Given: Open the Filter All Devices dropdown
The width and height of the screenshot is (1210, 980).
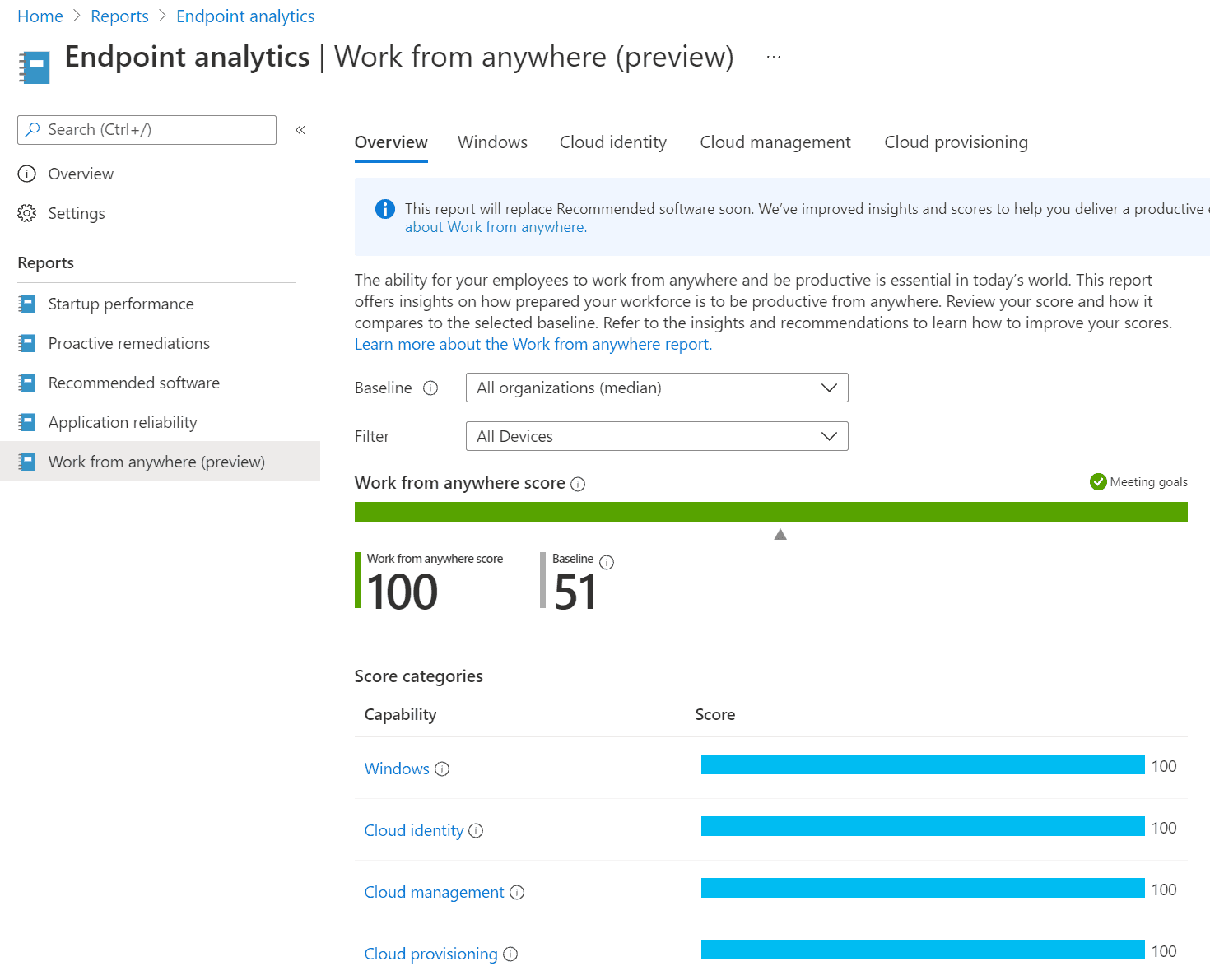Looking at the screenshot, I should 656,436.
